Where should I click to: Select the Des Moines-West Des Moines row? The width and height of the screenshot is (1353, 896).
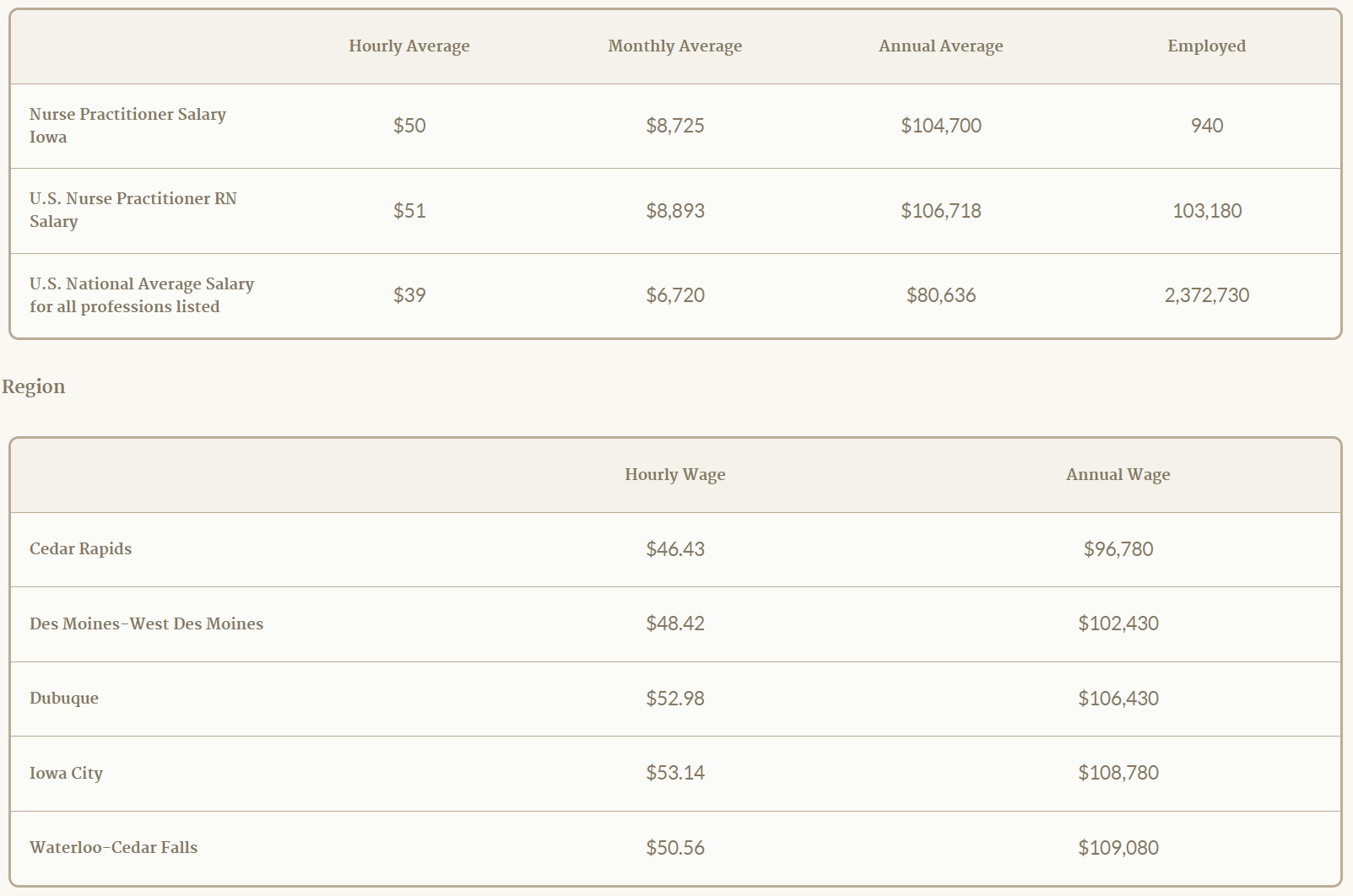pos(675,624)
